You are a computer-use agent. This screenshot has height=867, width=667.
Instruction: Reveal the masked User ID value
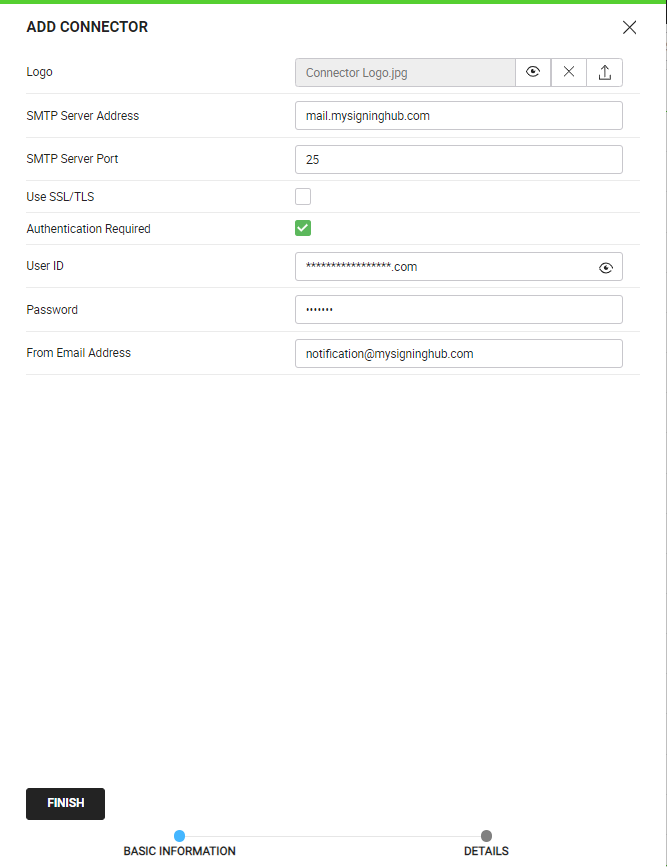point(605,268)
